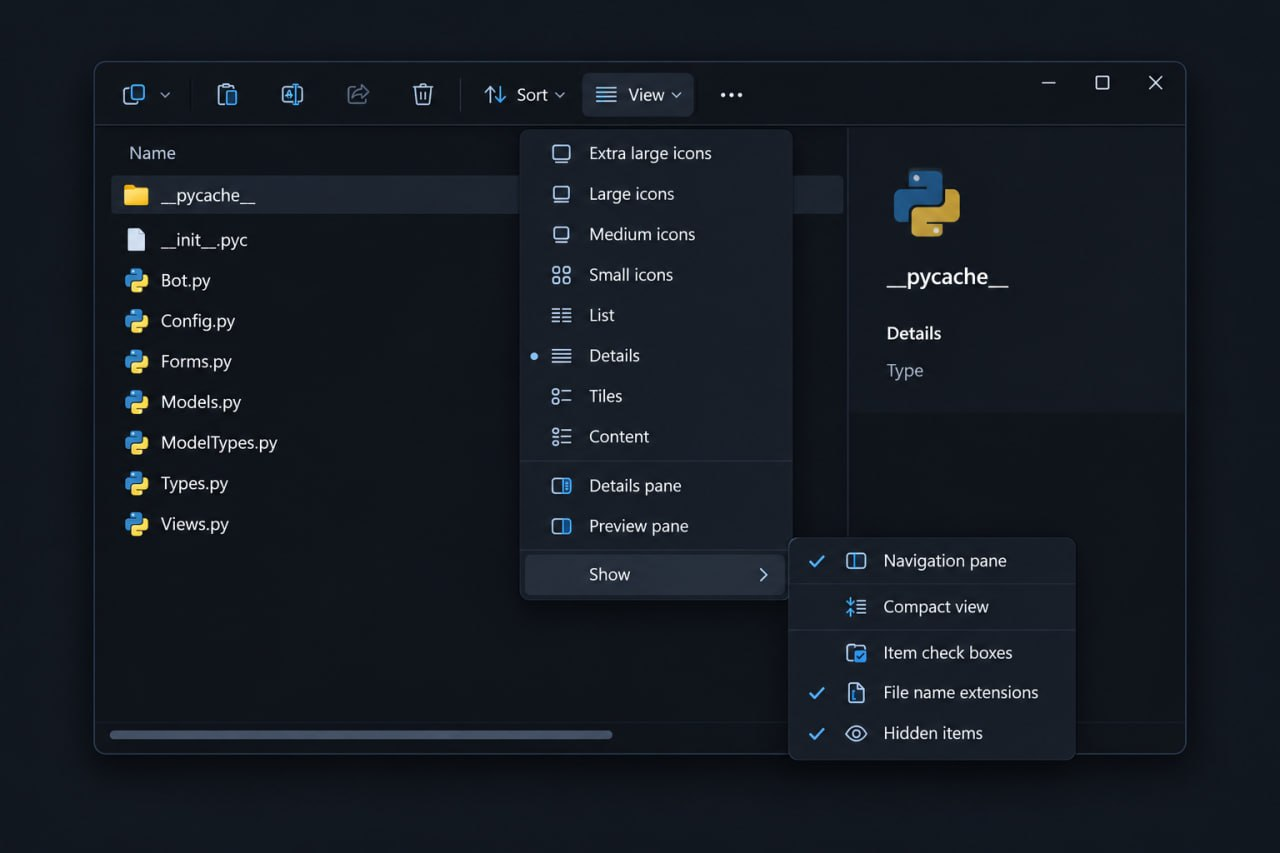Disable File name extensions

coord(932,693)
